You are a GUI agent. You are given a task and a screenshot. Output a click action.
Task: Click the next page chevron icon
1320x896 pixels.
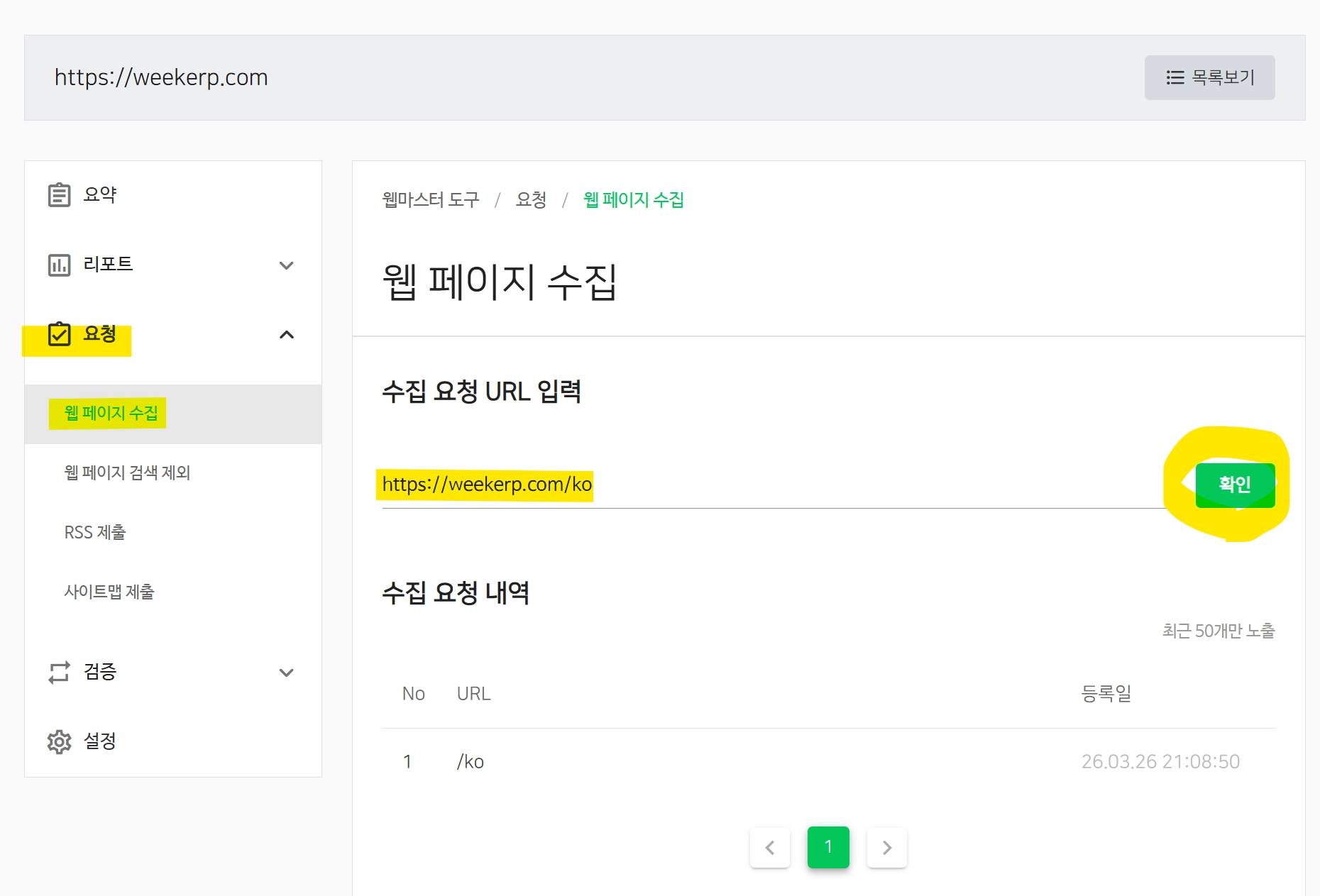coord(886,847)
